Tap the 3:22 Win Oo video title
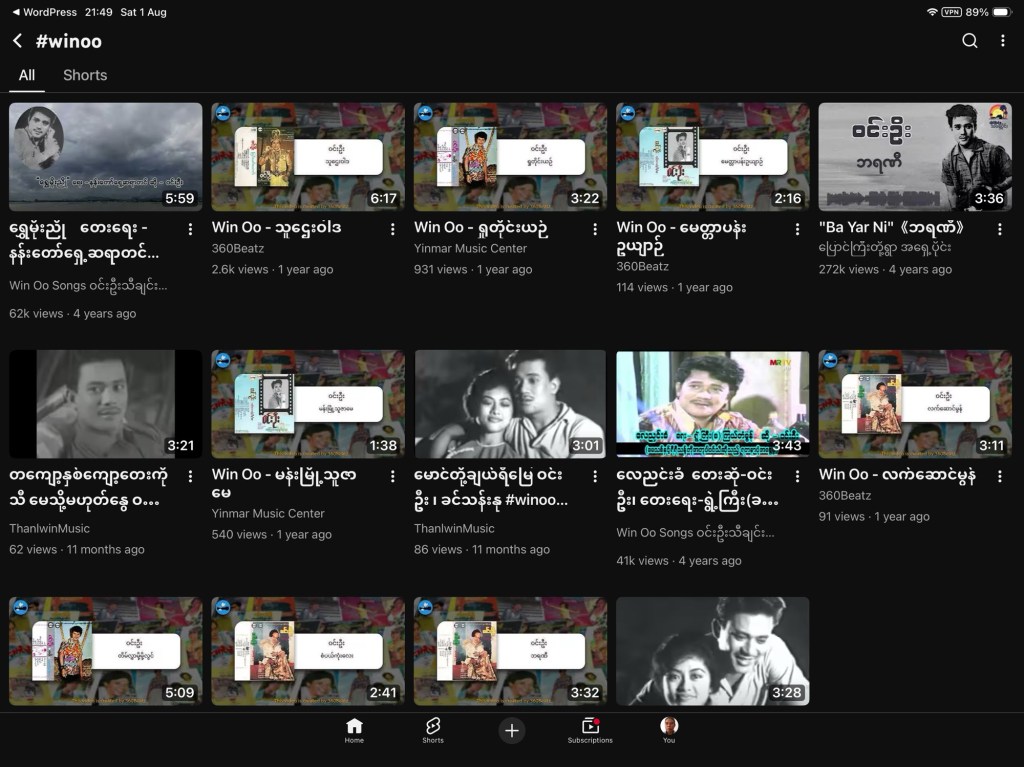Screen dimensions: 1024x767 click(481, 227)
